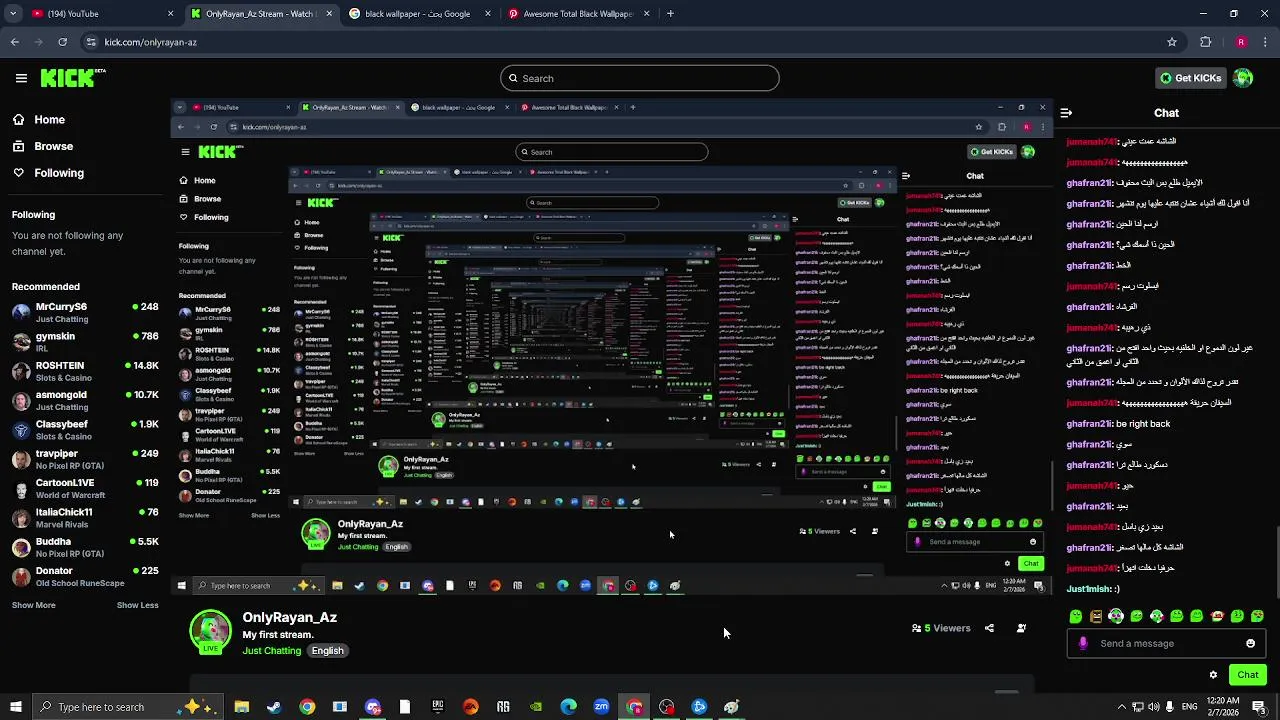The width and height of the screenshot is (1280, 720).
Task: Open the NVIDIA app from the bottom taskbar
Action: pyautogui.click(x=536, y=707)
